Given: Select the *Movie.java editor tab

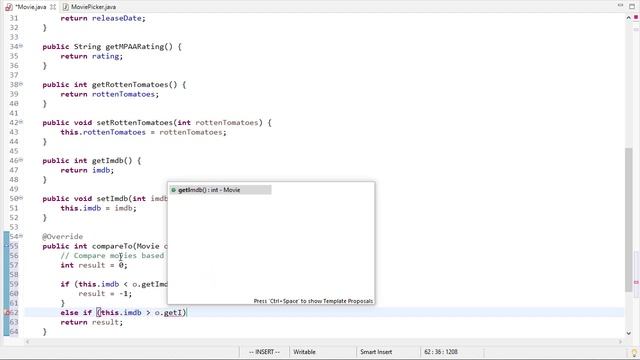Looking at the screenshot, I should (31, 7).
